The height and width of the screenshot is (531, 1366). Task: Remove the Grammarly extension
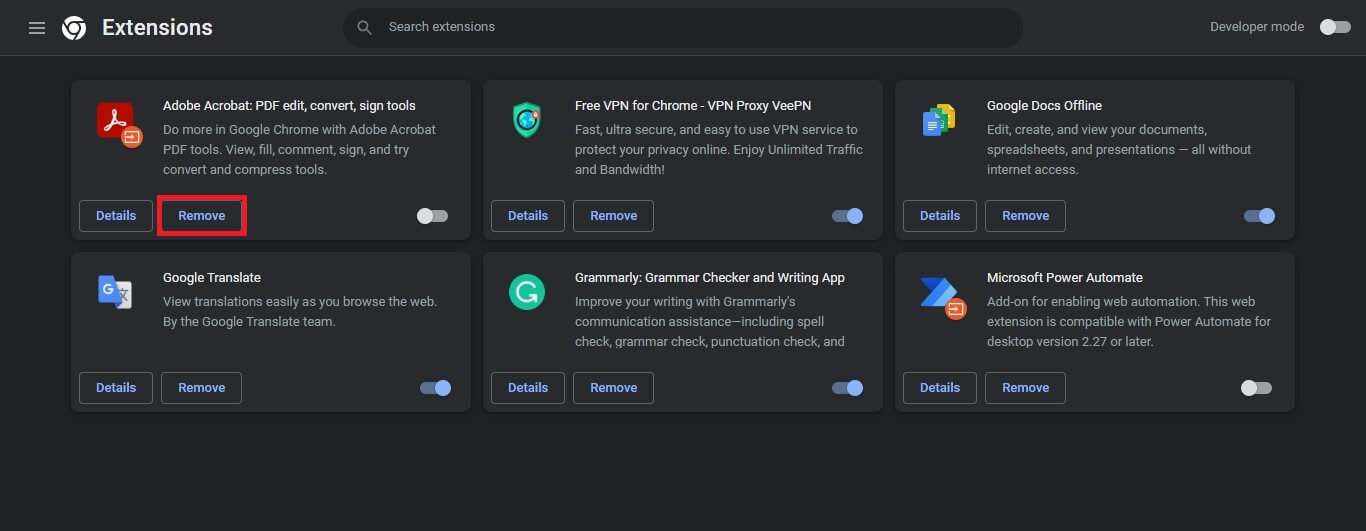613,388
